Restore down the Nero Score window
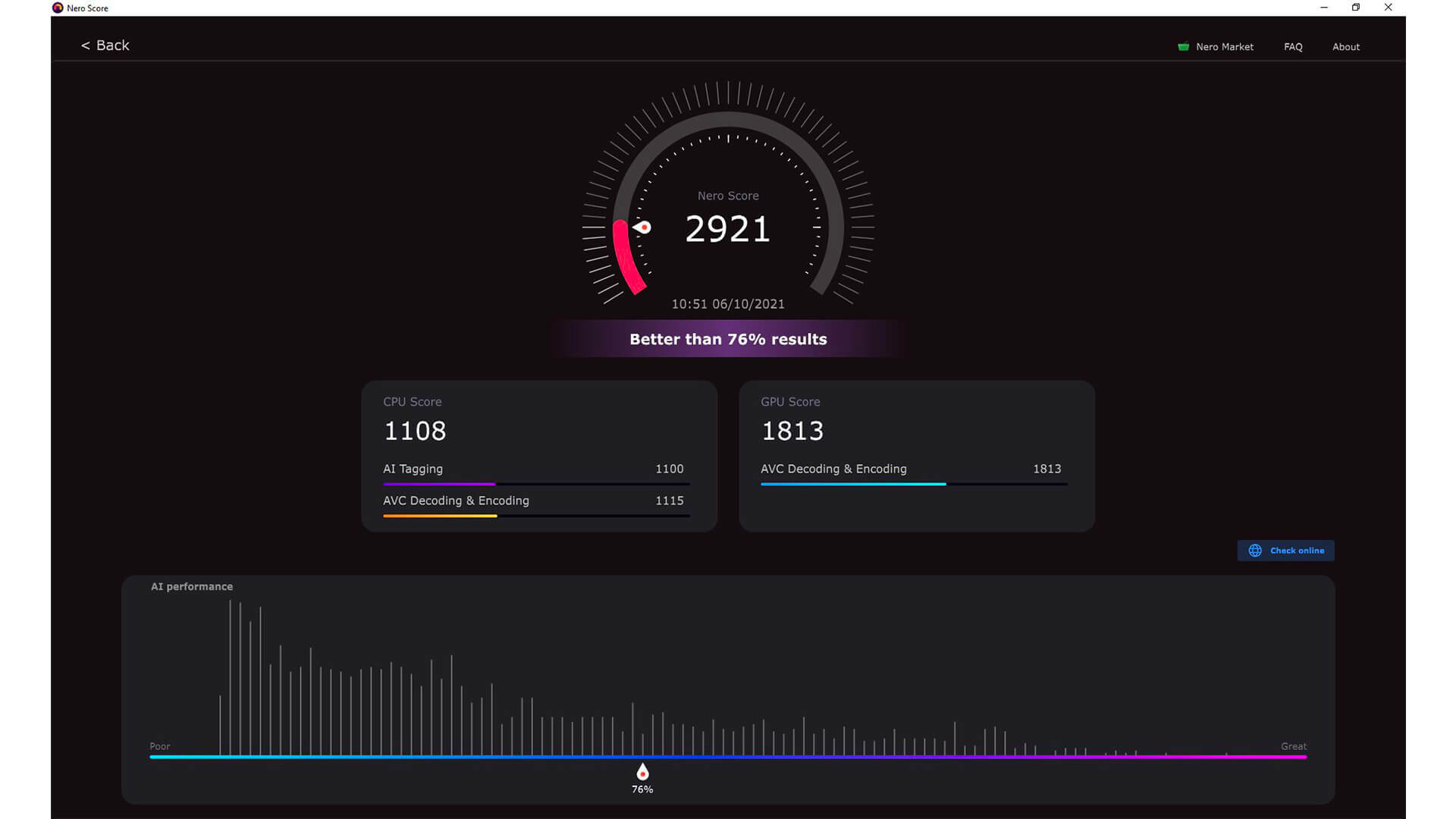 coord(1356,8)
